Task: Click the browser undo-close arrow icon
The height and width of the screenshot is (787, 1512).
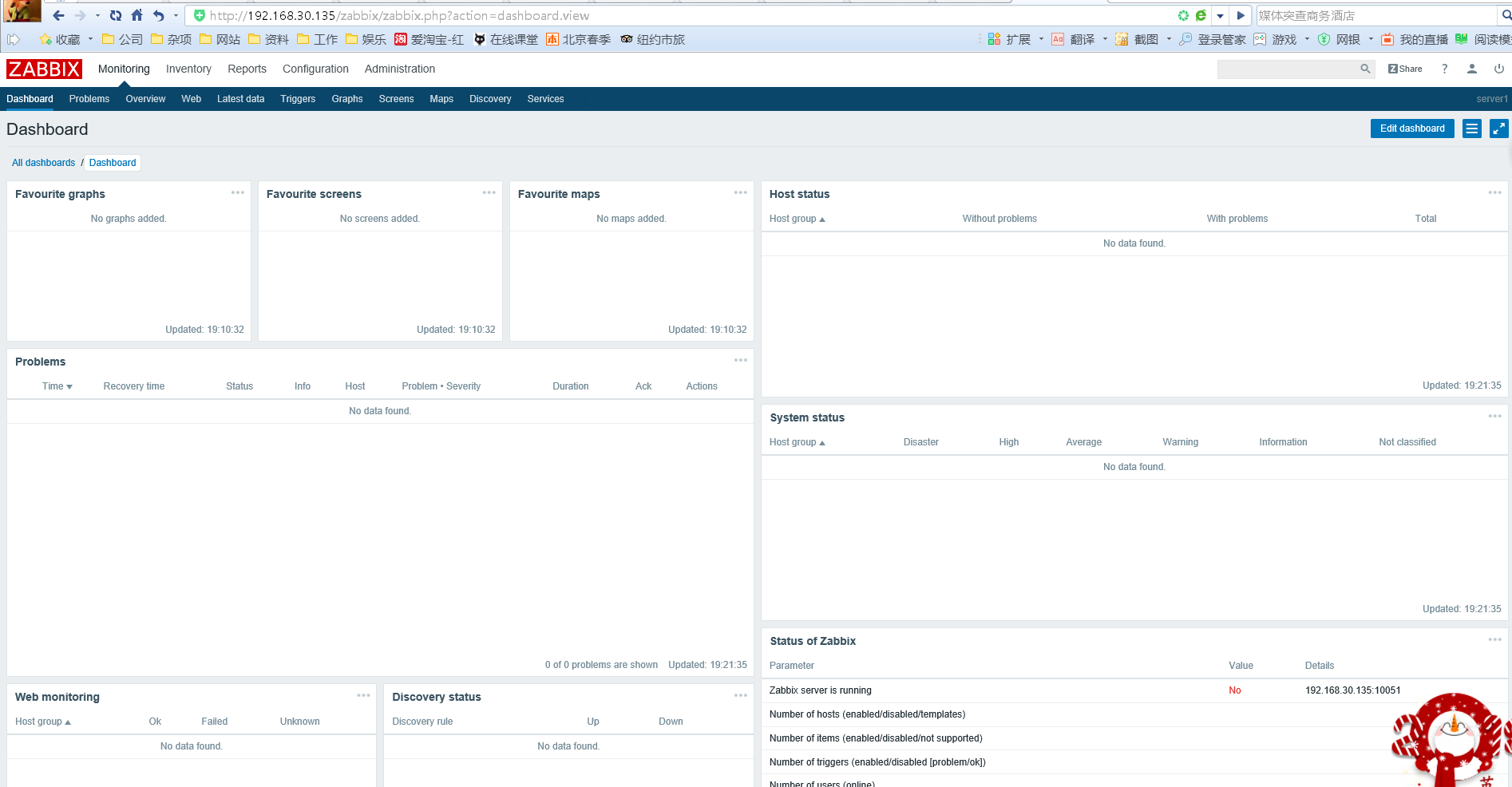Action: coord(159,15)
